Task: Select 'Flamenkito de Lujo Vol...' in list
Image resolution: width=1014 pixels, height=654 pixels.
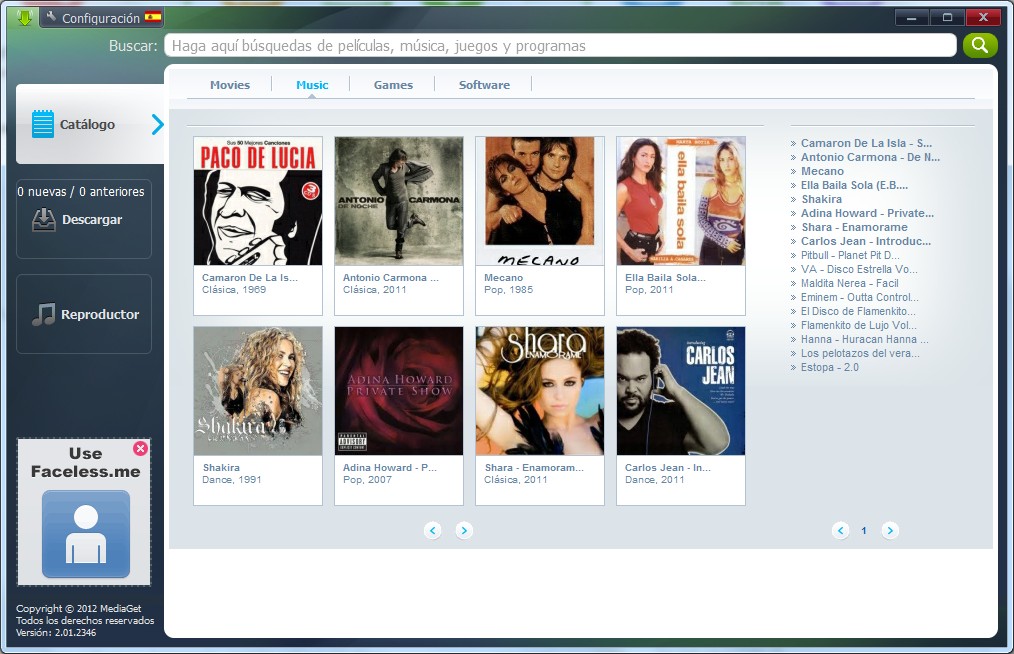Action: (858, 325)
